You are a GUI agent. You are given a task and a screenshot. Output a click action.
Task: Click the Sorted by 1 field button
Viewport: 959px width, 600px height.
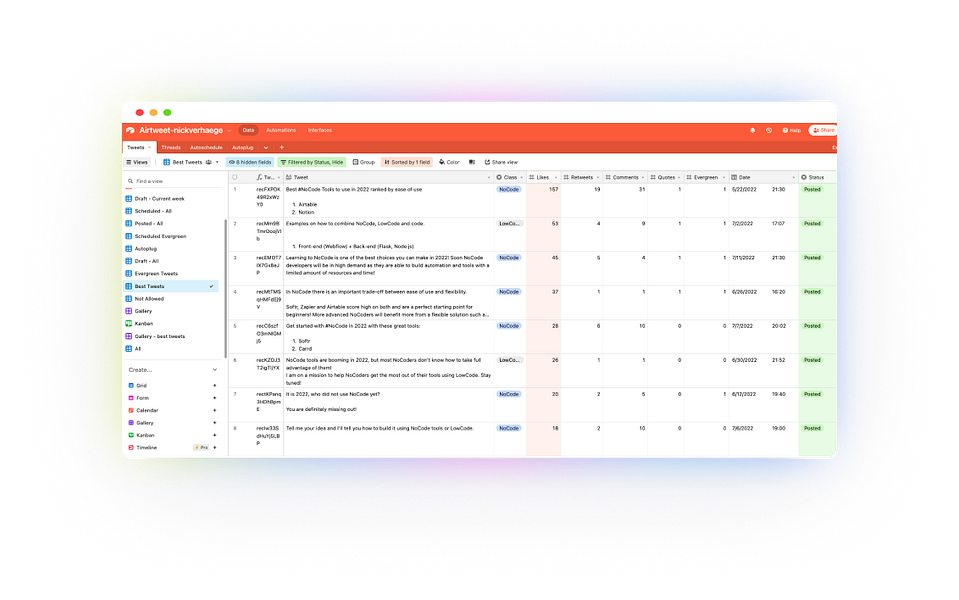[407, 162]
